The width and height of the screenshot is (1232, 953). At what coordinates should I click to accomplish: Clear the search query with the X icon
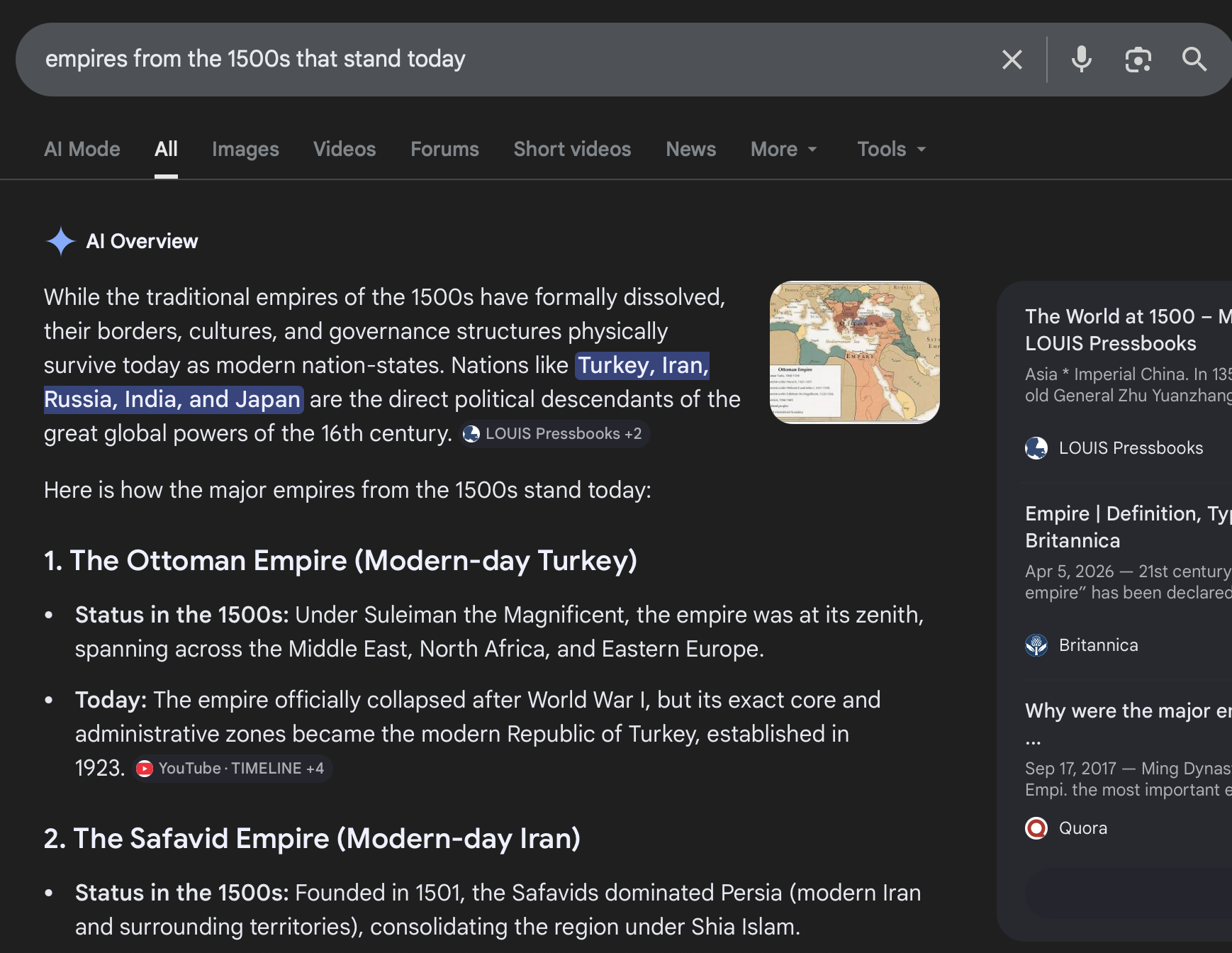pyautogui.click(x=1012, y=60)
